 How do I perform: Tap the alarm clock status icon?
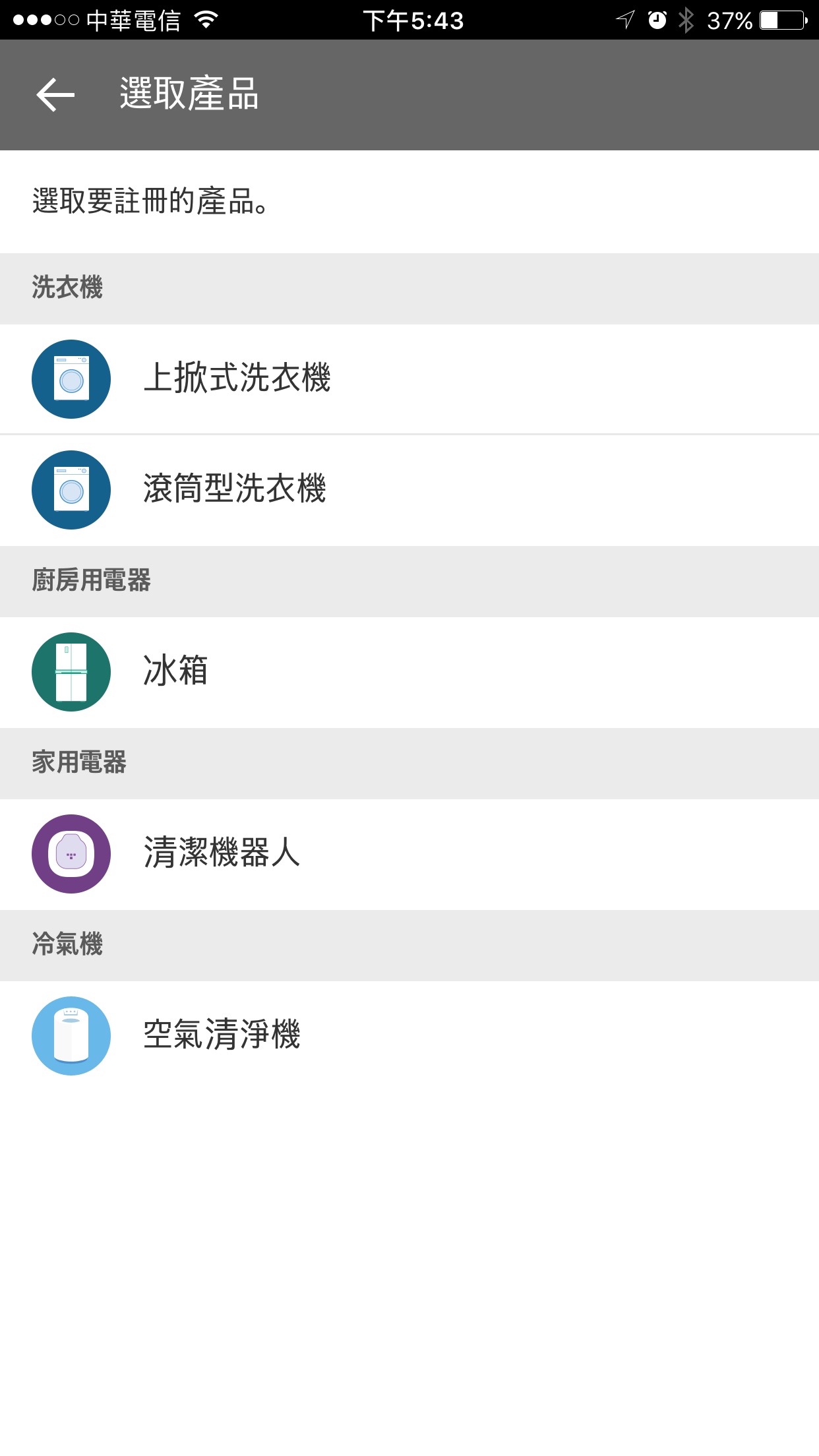657,20
